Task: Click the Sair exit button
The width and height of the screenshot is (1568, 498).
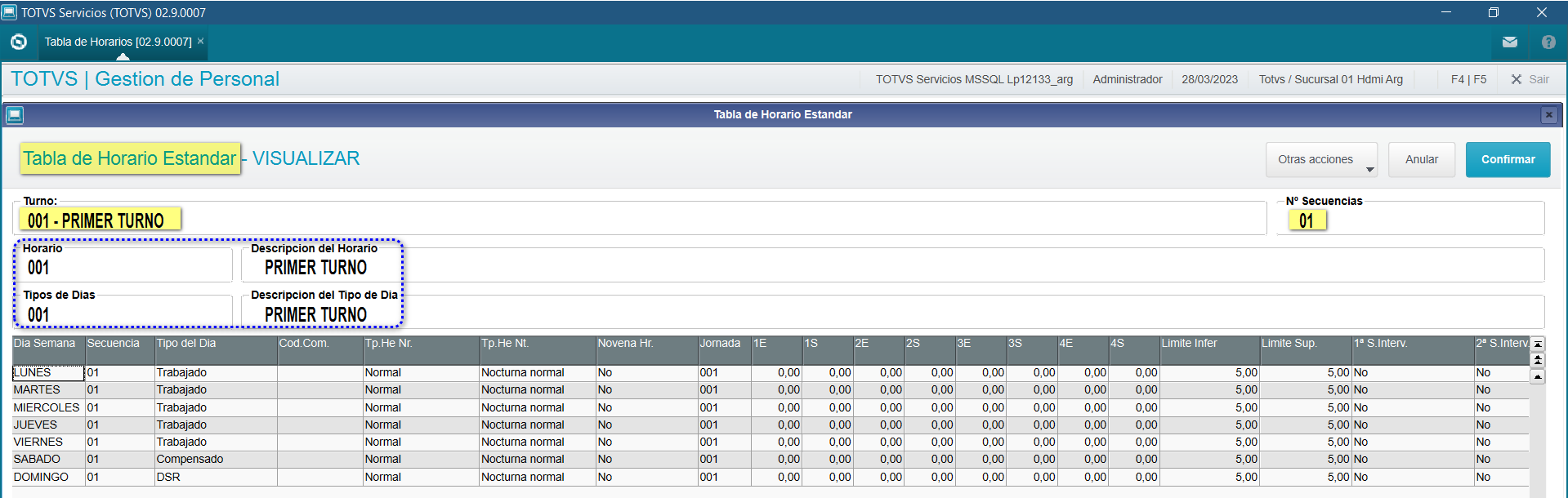Action: tap(1530, 79)
